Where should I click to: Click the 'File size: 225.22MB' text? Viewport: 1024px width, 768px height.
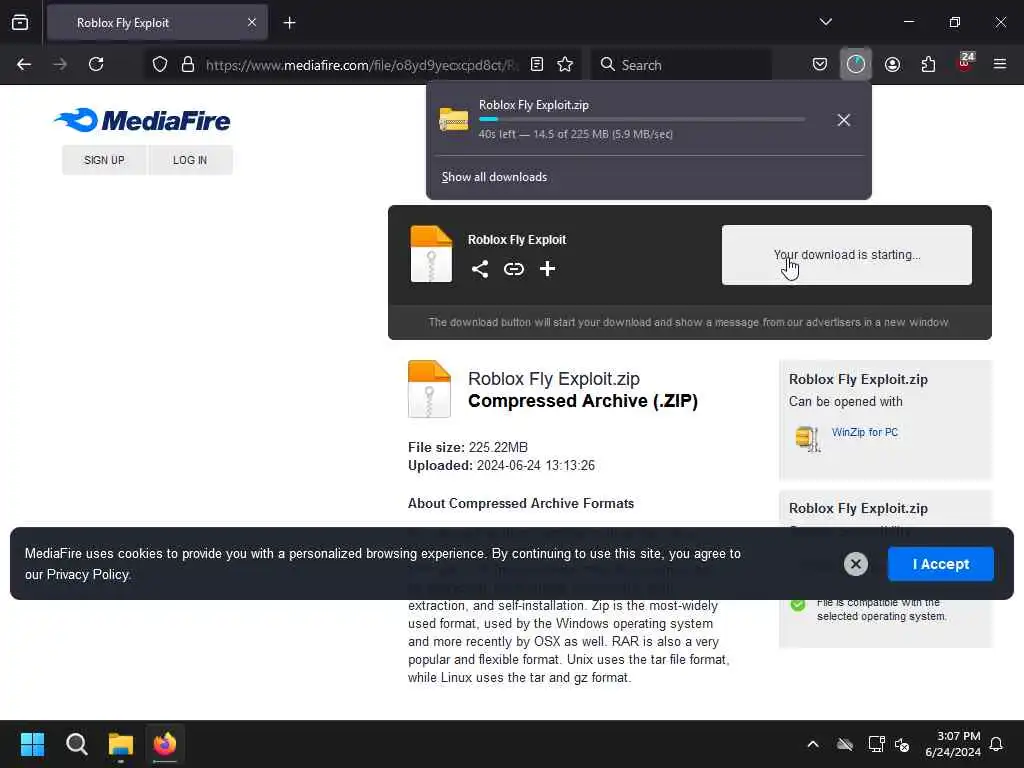pos(468,447)
